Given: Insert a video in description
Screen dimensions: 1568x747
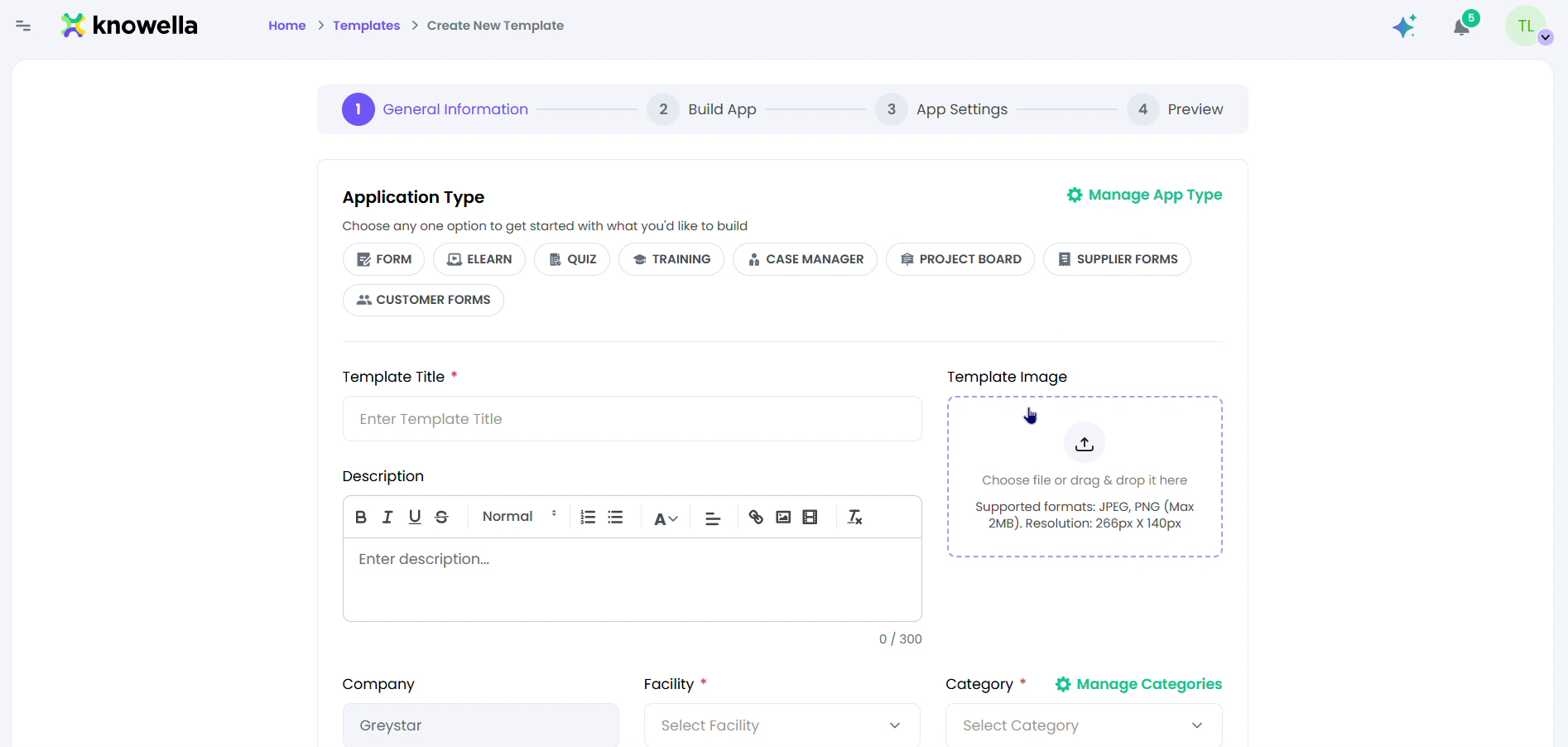Looking at the screenshot, I should click(x=810, y=517).
